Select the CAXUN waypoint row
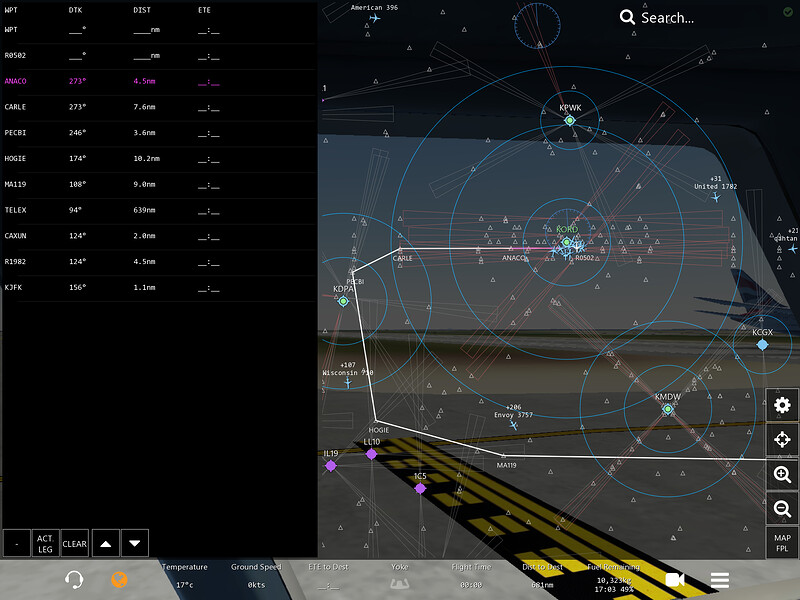The height and width of the screenshot is (600, 800). click(x=159, y=236)
